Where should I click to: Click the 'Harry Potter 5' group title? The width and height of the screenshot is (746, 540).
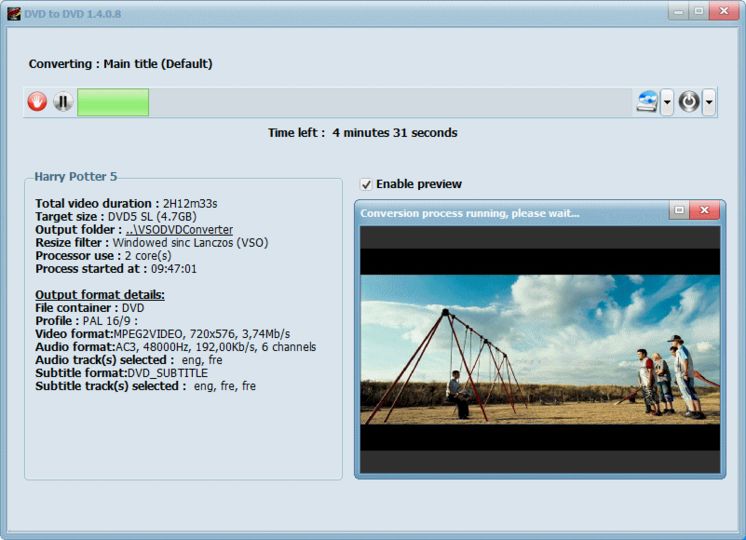pos(76,177)
